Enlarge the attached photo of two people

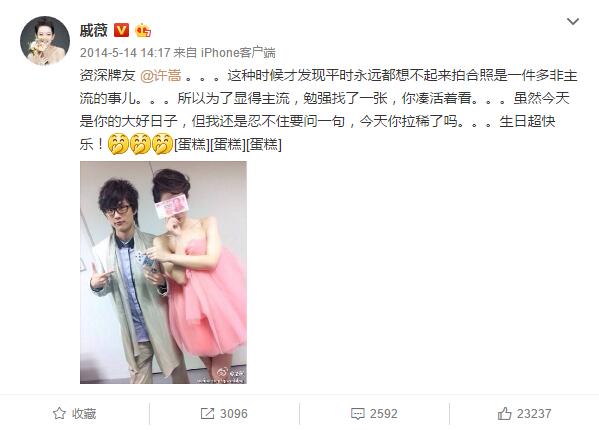[163, 272]
